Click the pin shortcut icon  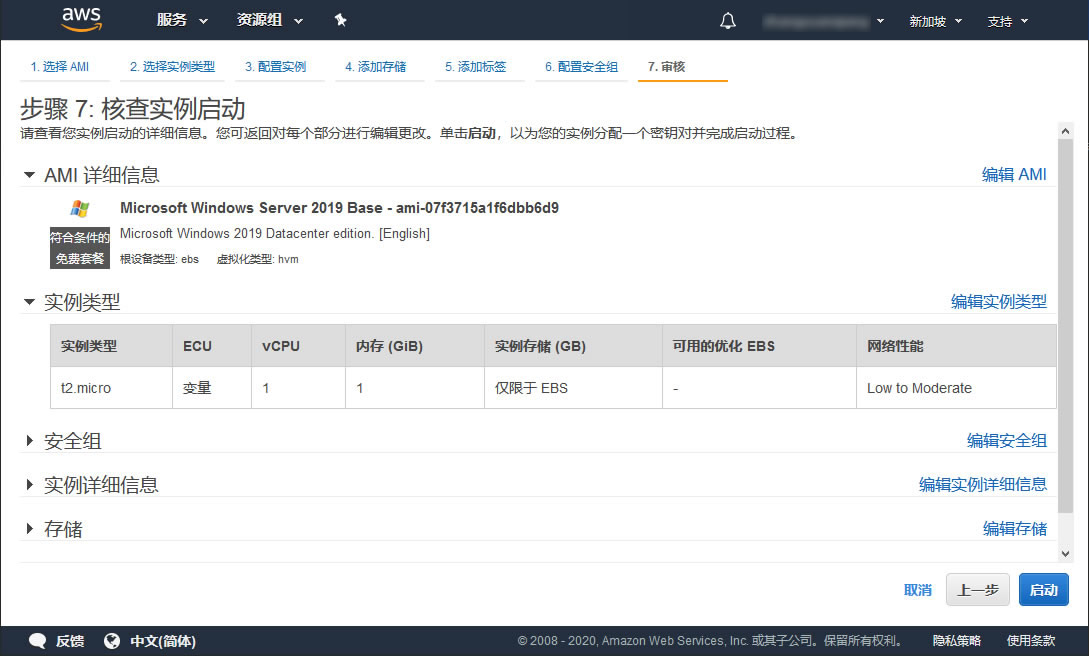(x=340, y=20)
